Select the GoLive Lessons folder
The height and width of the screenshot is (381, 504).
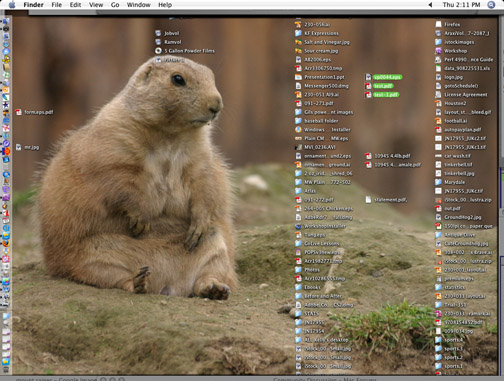298,243
